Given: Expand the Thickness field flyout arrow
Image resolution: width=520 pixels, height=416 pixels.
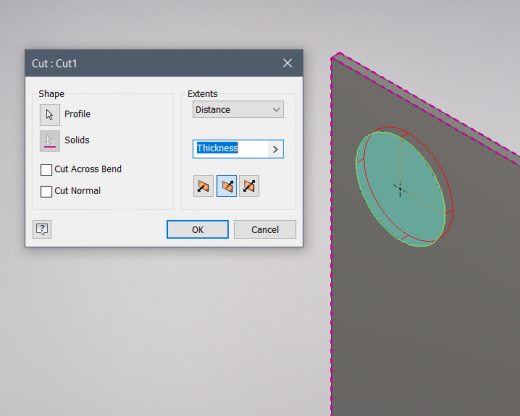Looking at the screenshot, I should pyautogui.click(x=275, y=149).
